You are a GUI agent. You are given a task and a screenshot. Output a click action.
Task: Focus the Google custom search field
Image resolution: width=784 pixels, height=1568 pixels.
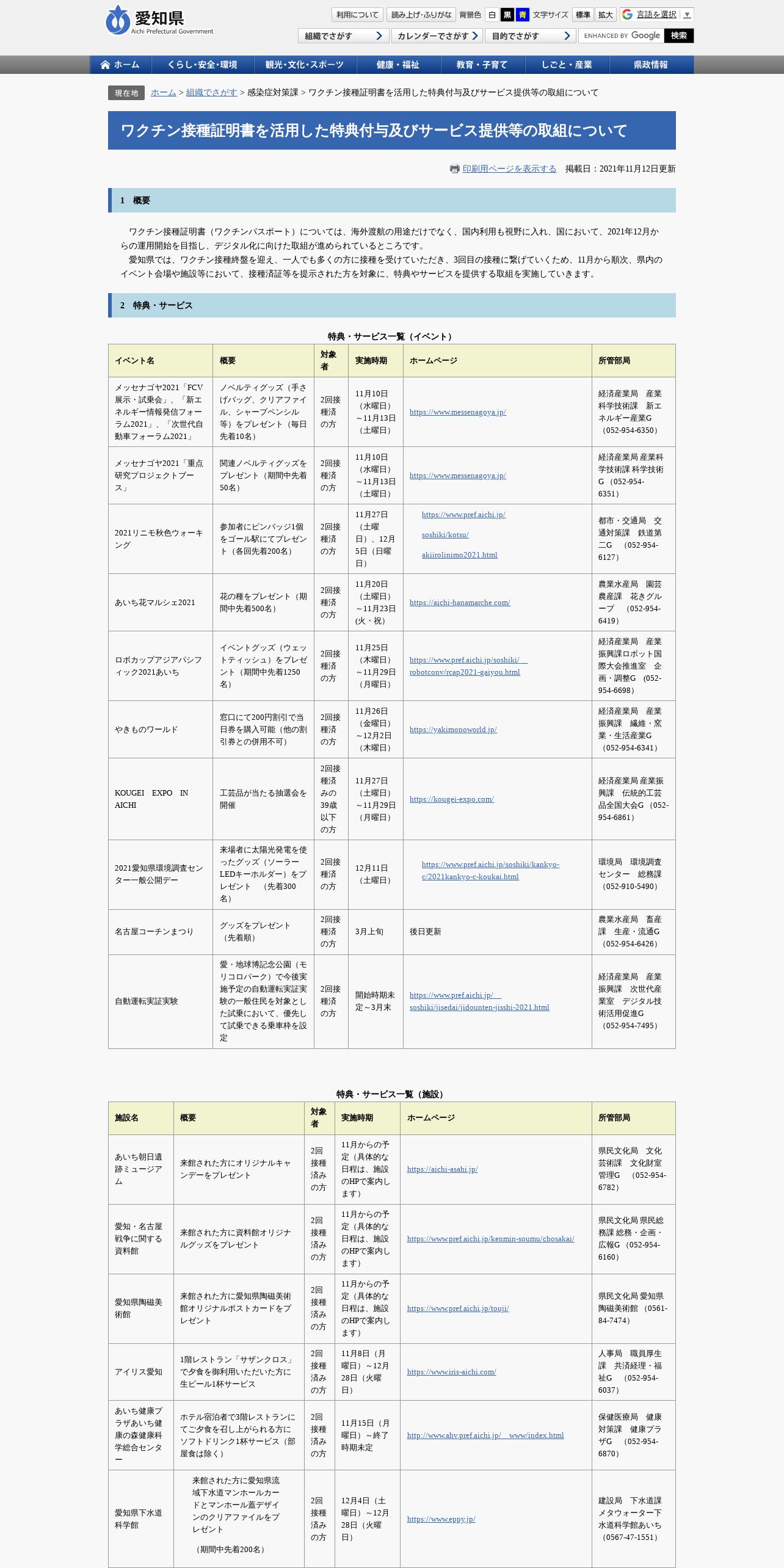pyautogui.click(x=622, y=36)
